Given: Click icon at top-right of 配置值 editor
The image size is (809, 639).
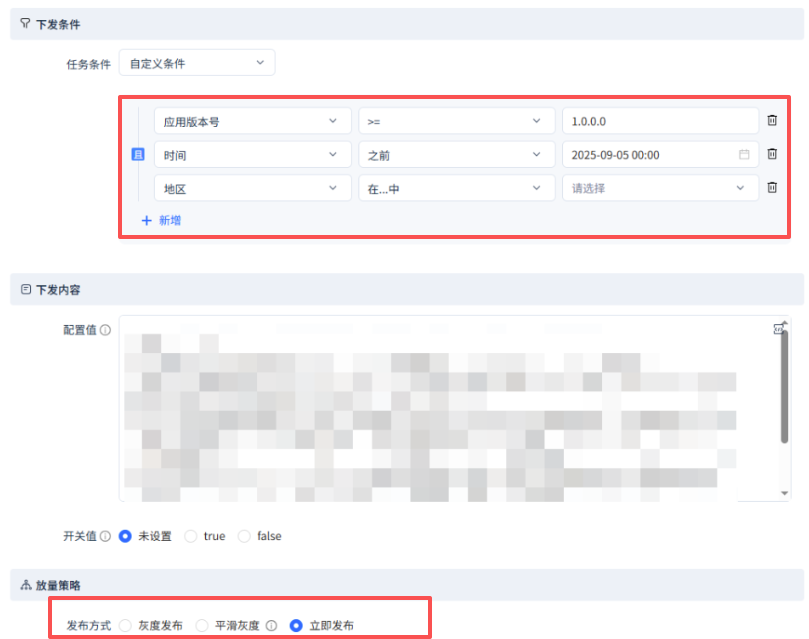Looking at the screenshot, I should [779, 329].
